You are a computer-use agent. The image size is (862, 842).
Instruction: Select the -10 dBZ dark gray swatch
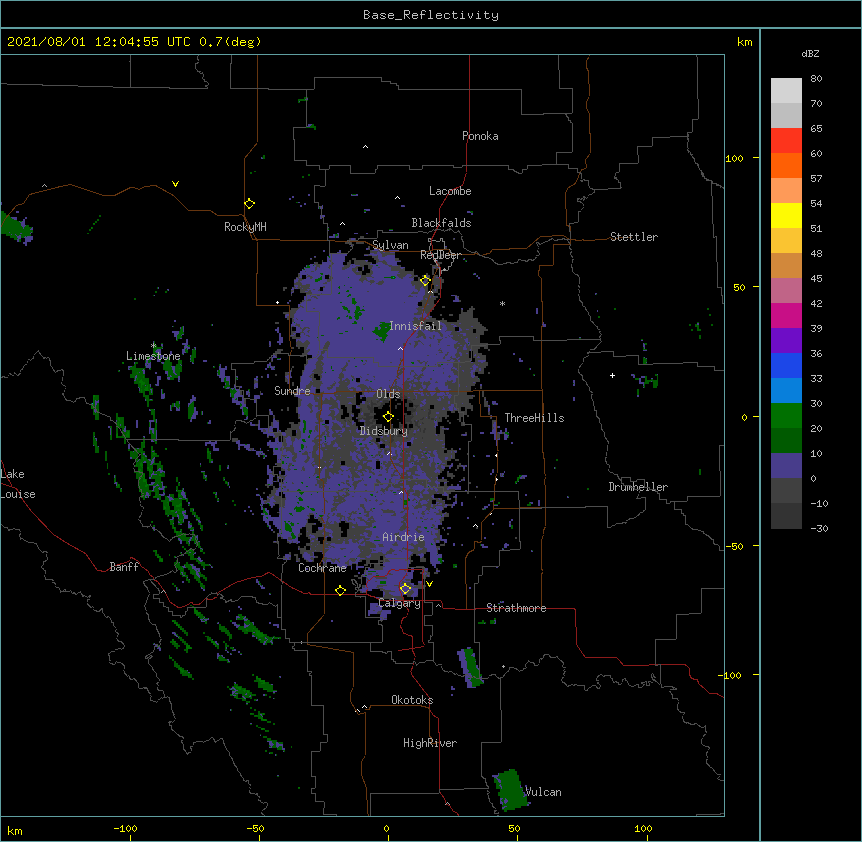point(786,515)
